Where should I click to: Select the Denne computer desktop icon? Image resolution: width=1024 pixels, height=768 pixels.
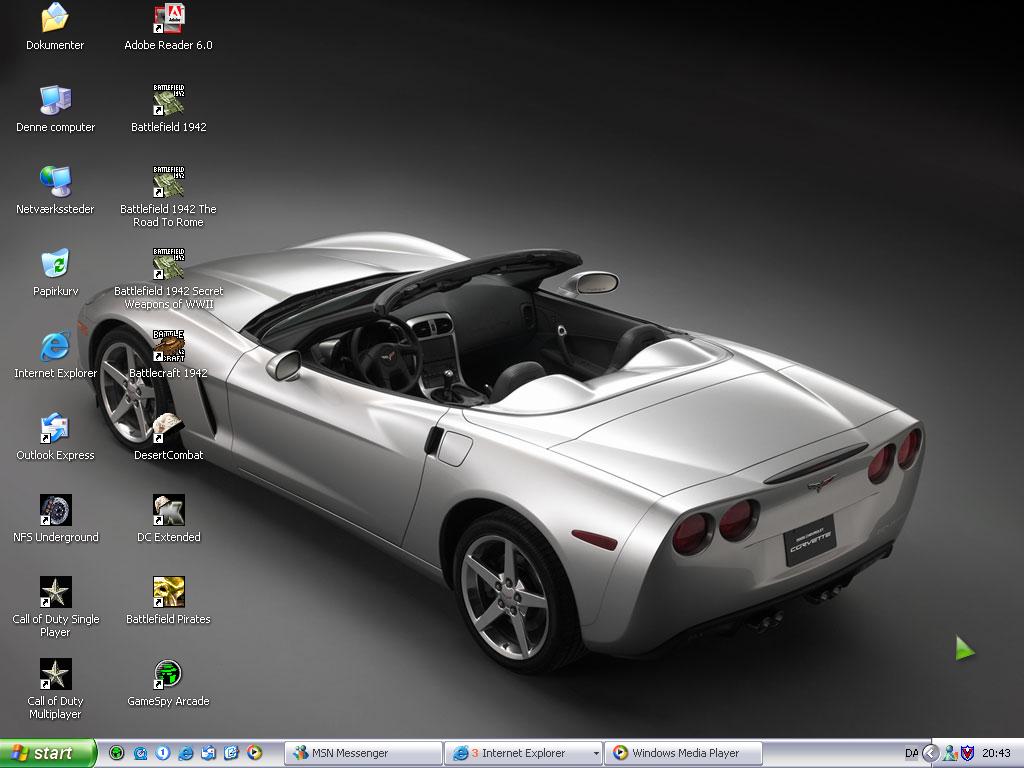click(55, 101)
